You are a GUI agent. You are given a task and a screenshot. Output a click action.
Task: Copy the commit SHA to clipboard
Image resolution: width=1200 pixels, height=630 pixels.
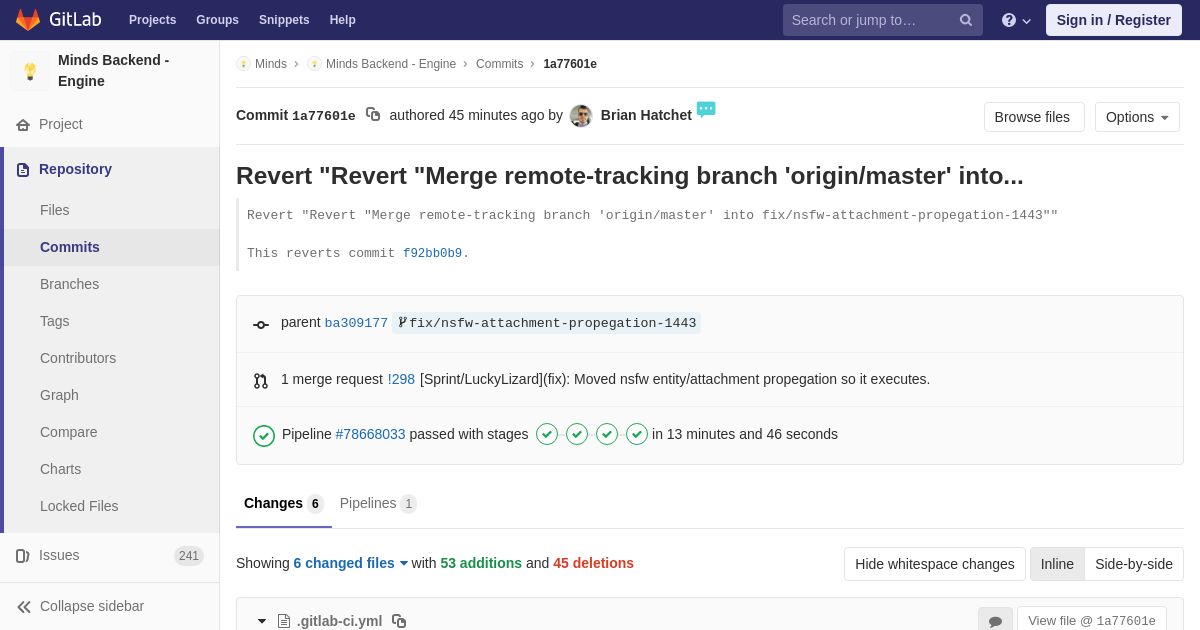click(x=373, y=115)
